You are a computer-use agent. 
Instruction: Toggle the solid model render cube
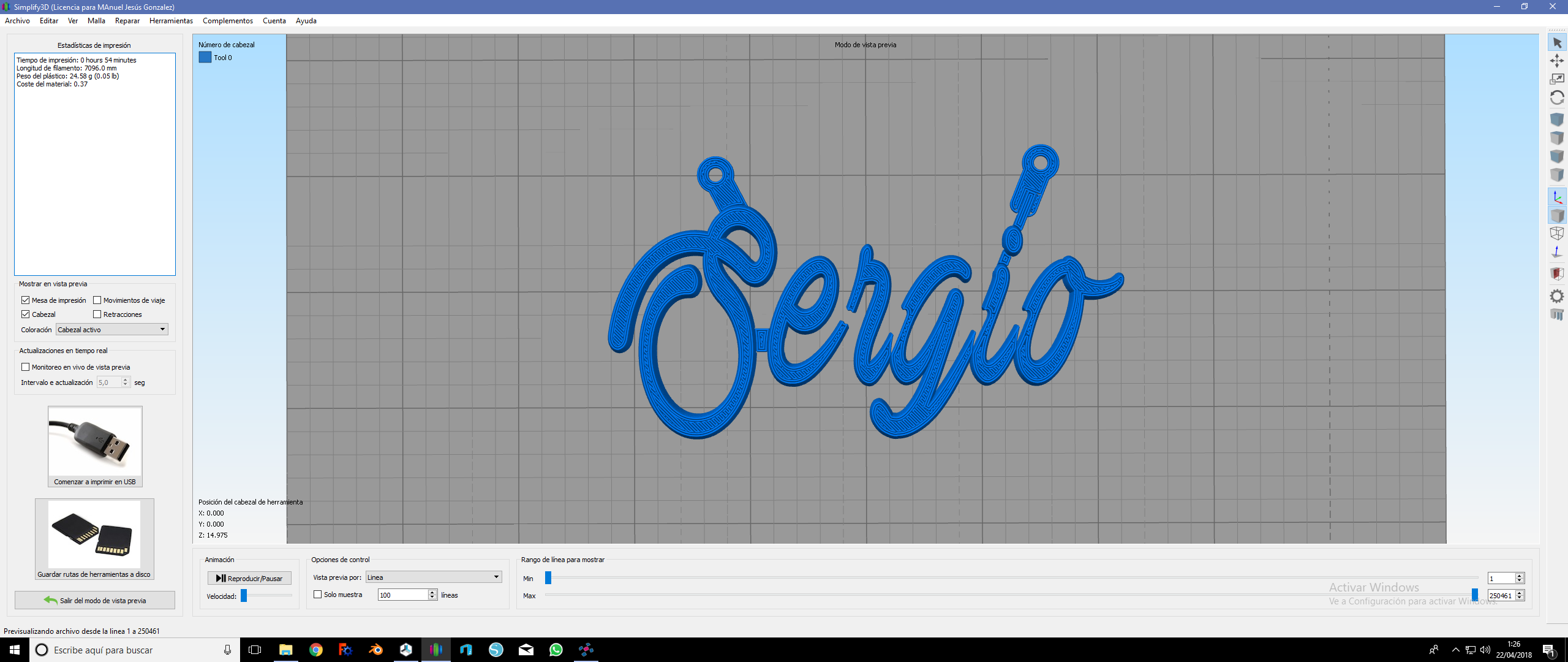[1557, 215]
